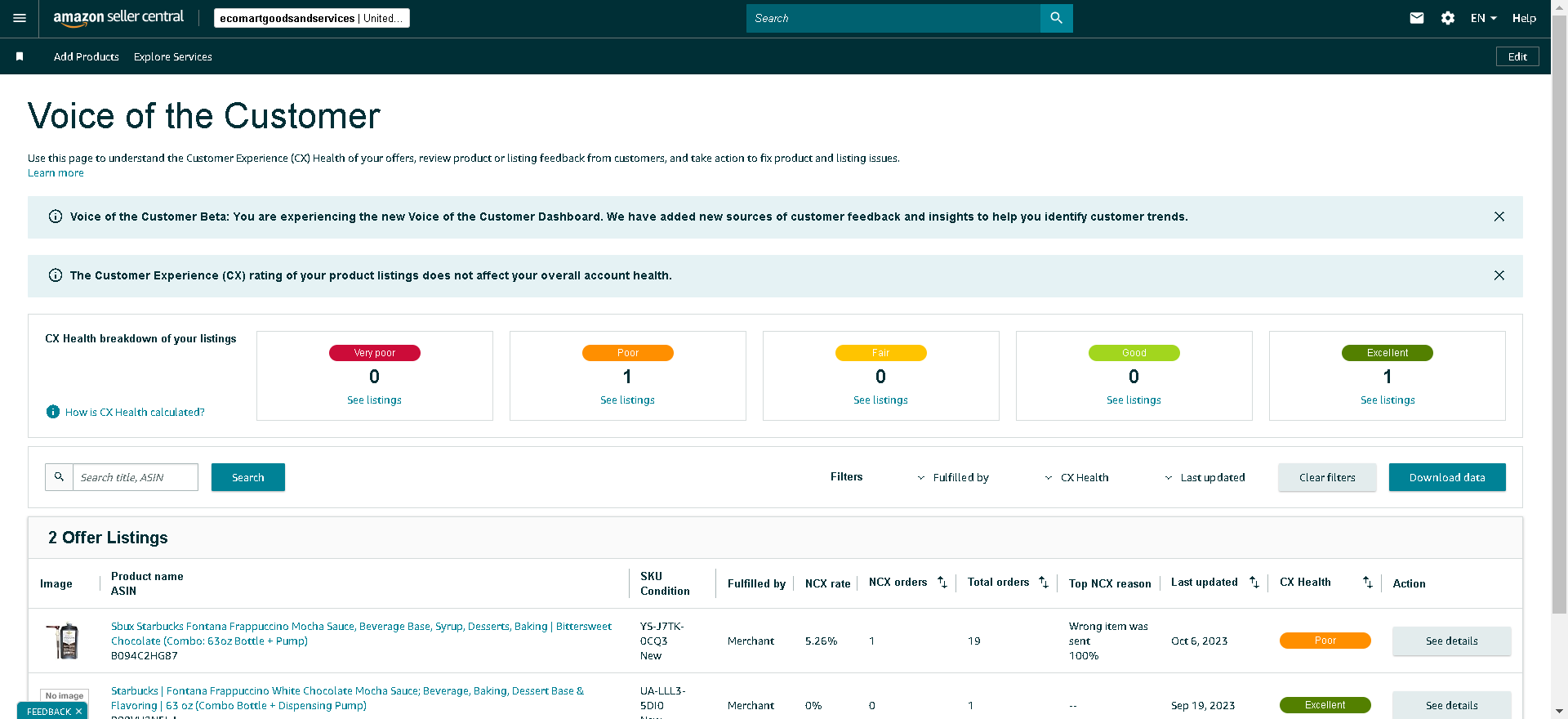See details for the Excellent rated listing
Image resolution: width=1568 pixels, height=719 pixels.
pyautogui.click(x=1451, y=705)
